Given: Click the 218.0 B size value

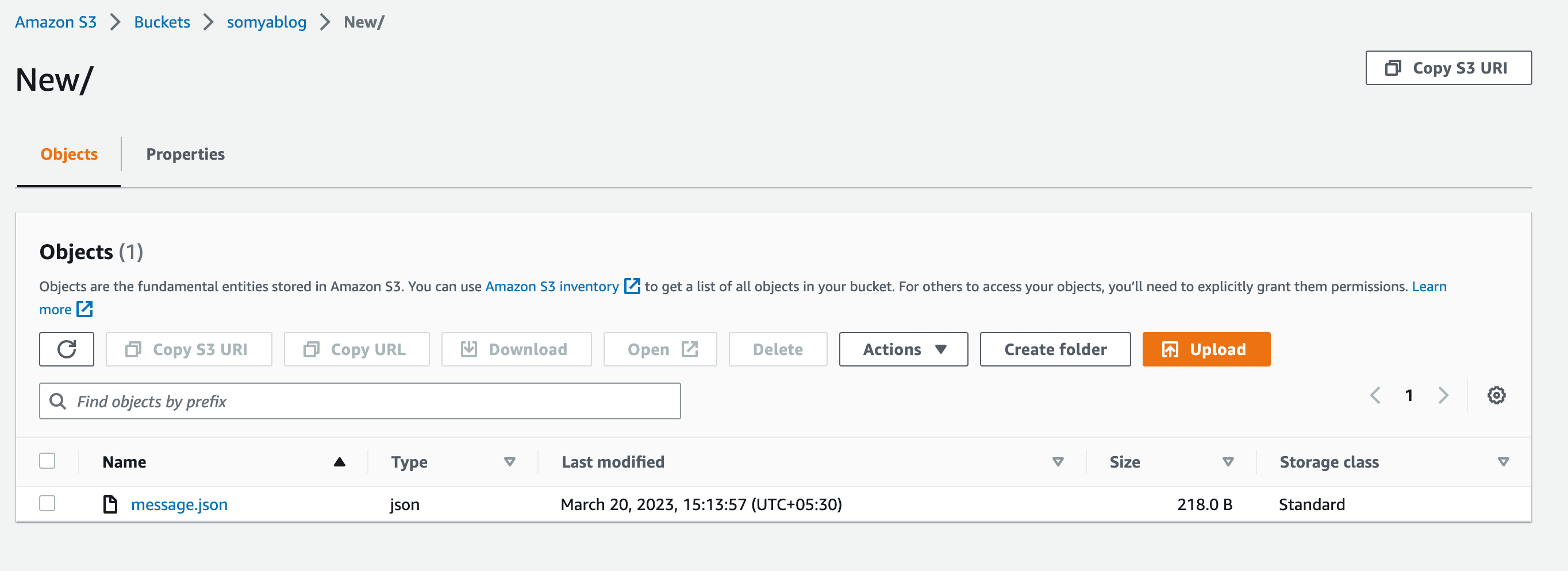Looking at the screenshot, I should [x=1204, y=504].
